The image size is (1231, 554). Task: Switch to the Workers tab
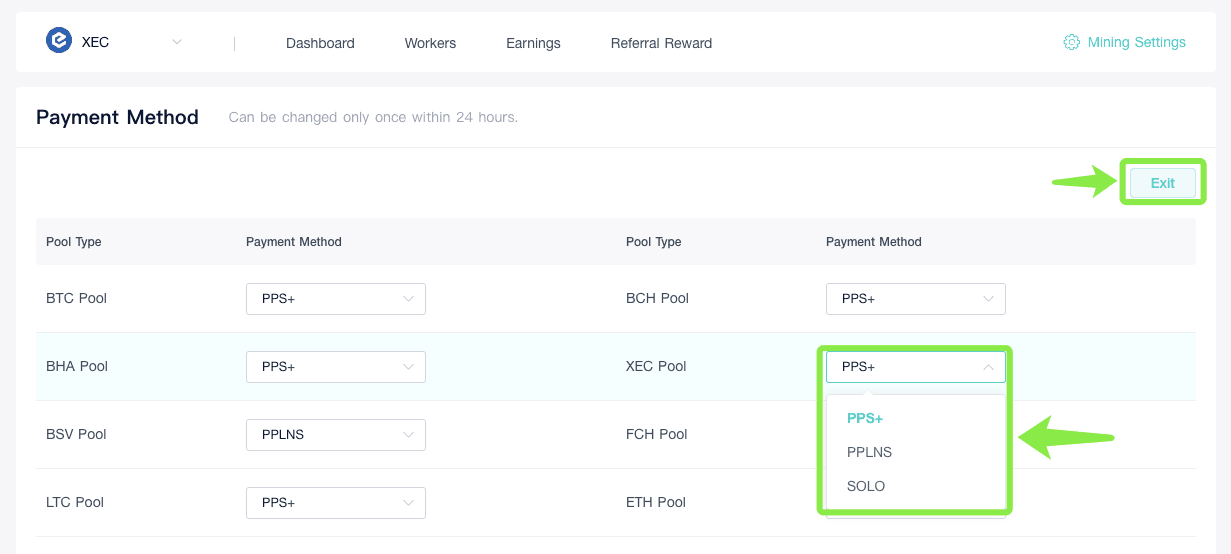[430, 43]
